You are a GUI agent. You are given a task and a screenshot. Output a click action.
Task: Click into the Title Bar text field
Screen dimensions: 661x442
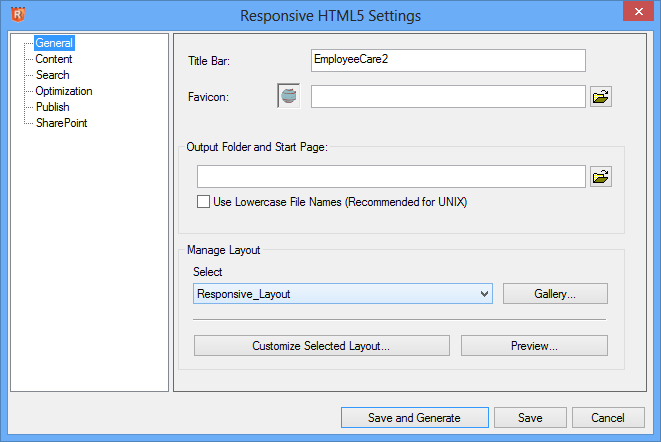(x=447, y=60)
